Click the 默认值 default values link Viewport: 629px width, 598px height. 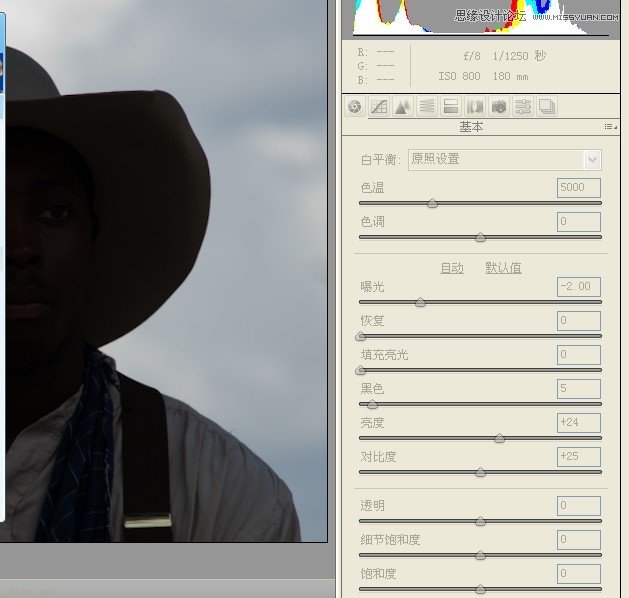(503, 268)
